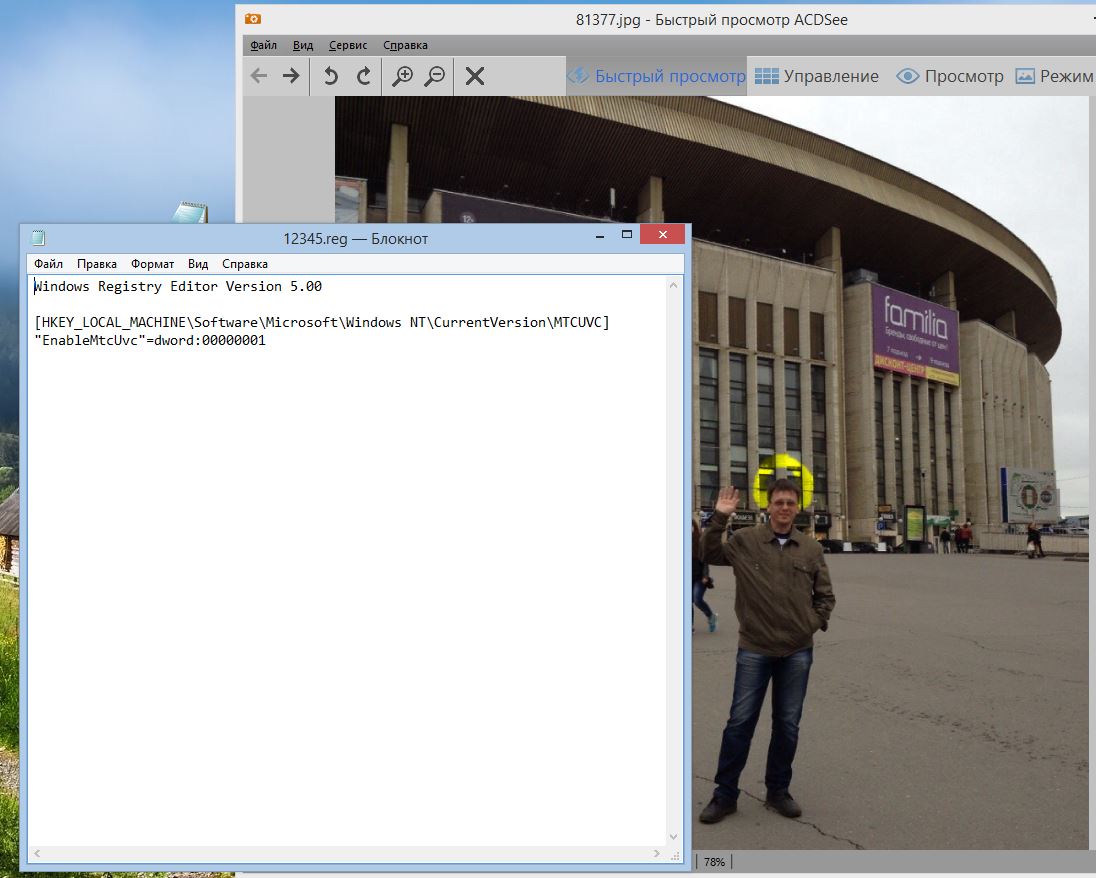Rotate the photo counterclockwise

point(330,76)
